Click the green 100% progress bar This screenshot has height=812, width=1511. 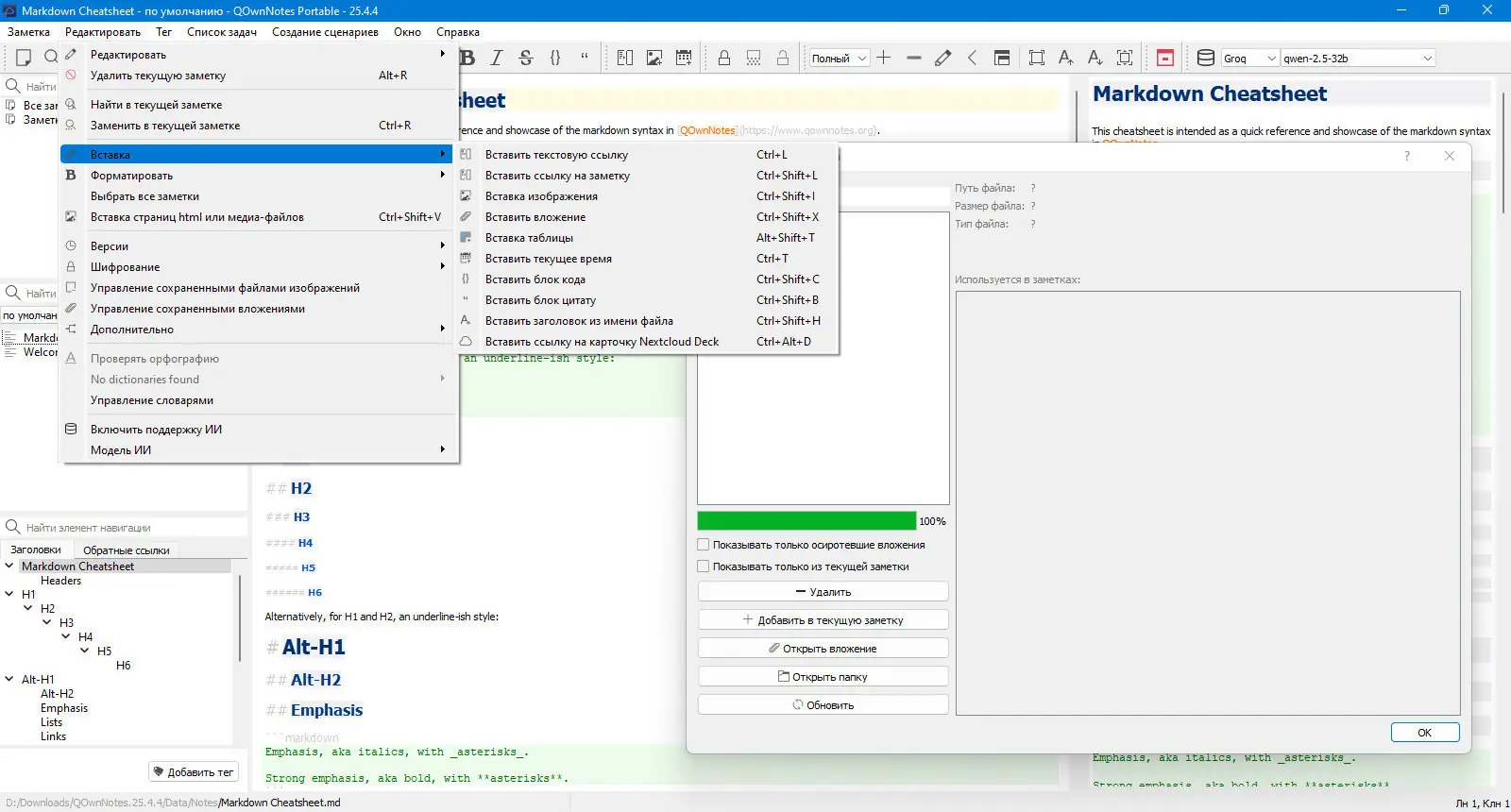click(806, 521)
